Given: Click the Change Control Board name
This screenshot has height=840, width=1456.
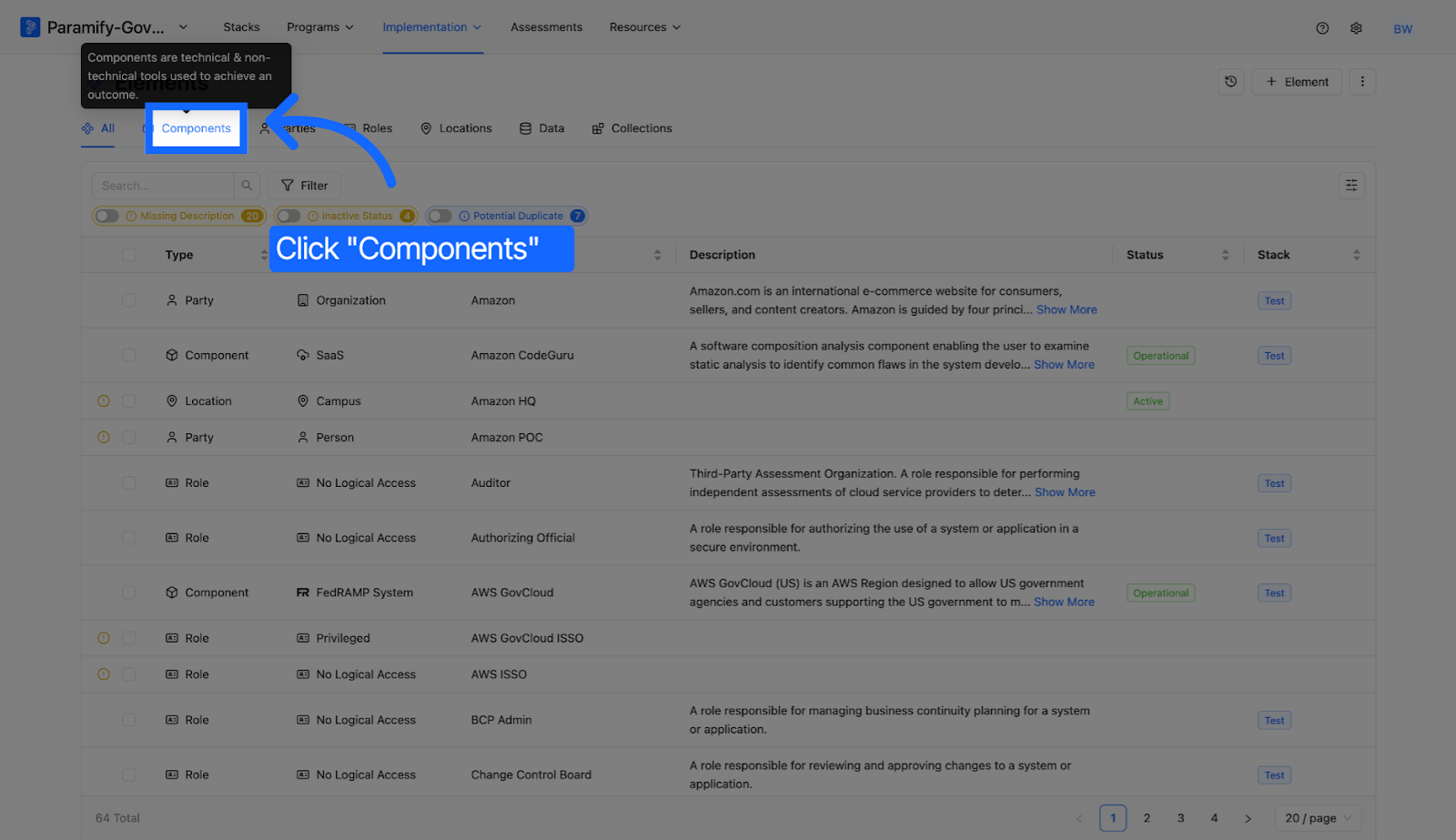Looking at the screenshot, I should coord(531,774).
